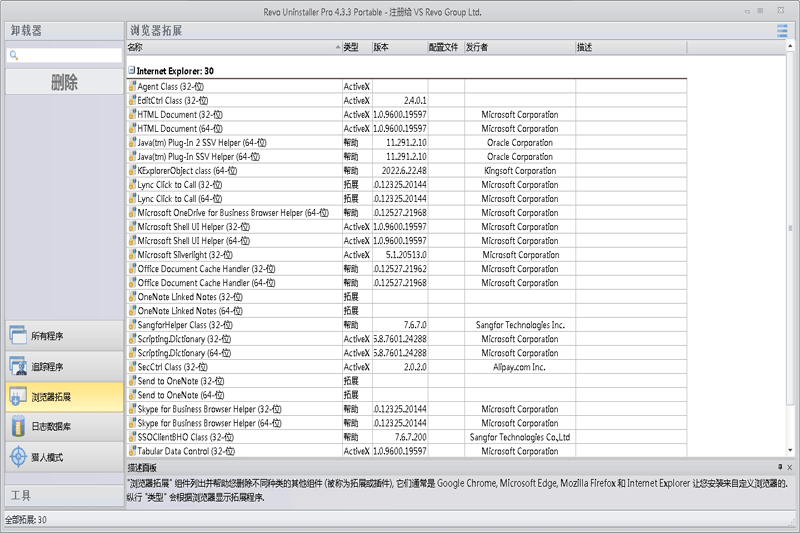The width and height of the screenshot is (800, 533).
Task: Click icon beside Send to OneNote (32-位)
Action: tap(132, 381)
